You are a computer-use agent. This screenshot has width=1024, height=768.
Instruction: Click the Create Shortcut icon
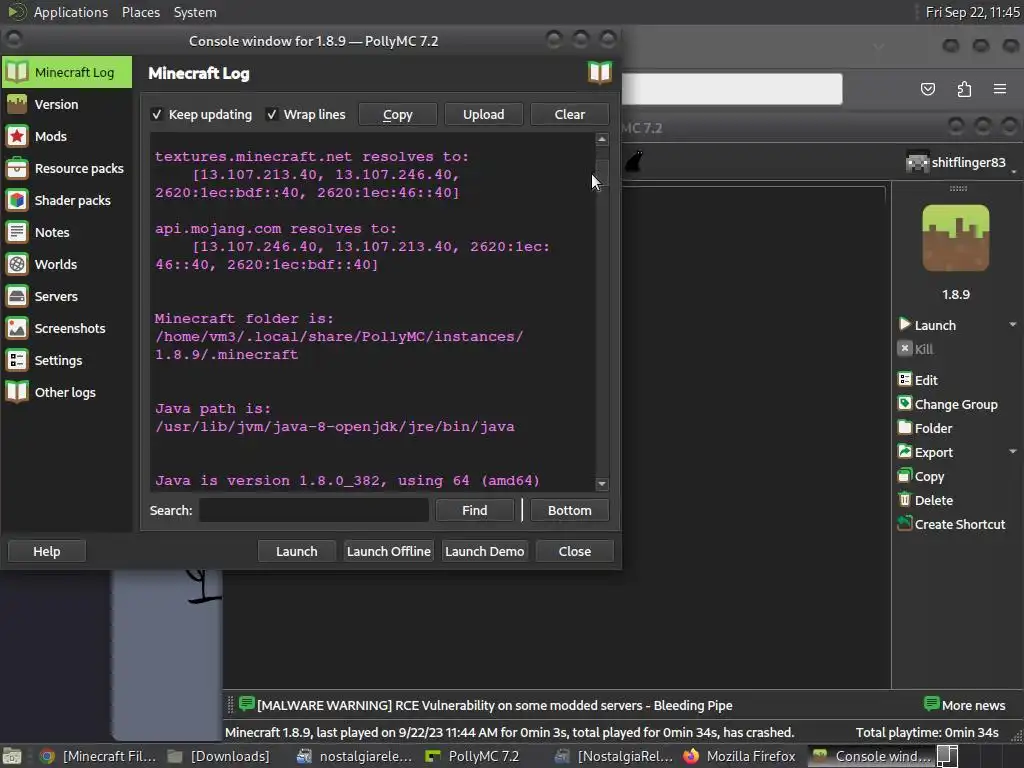(x=904, y=524)
